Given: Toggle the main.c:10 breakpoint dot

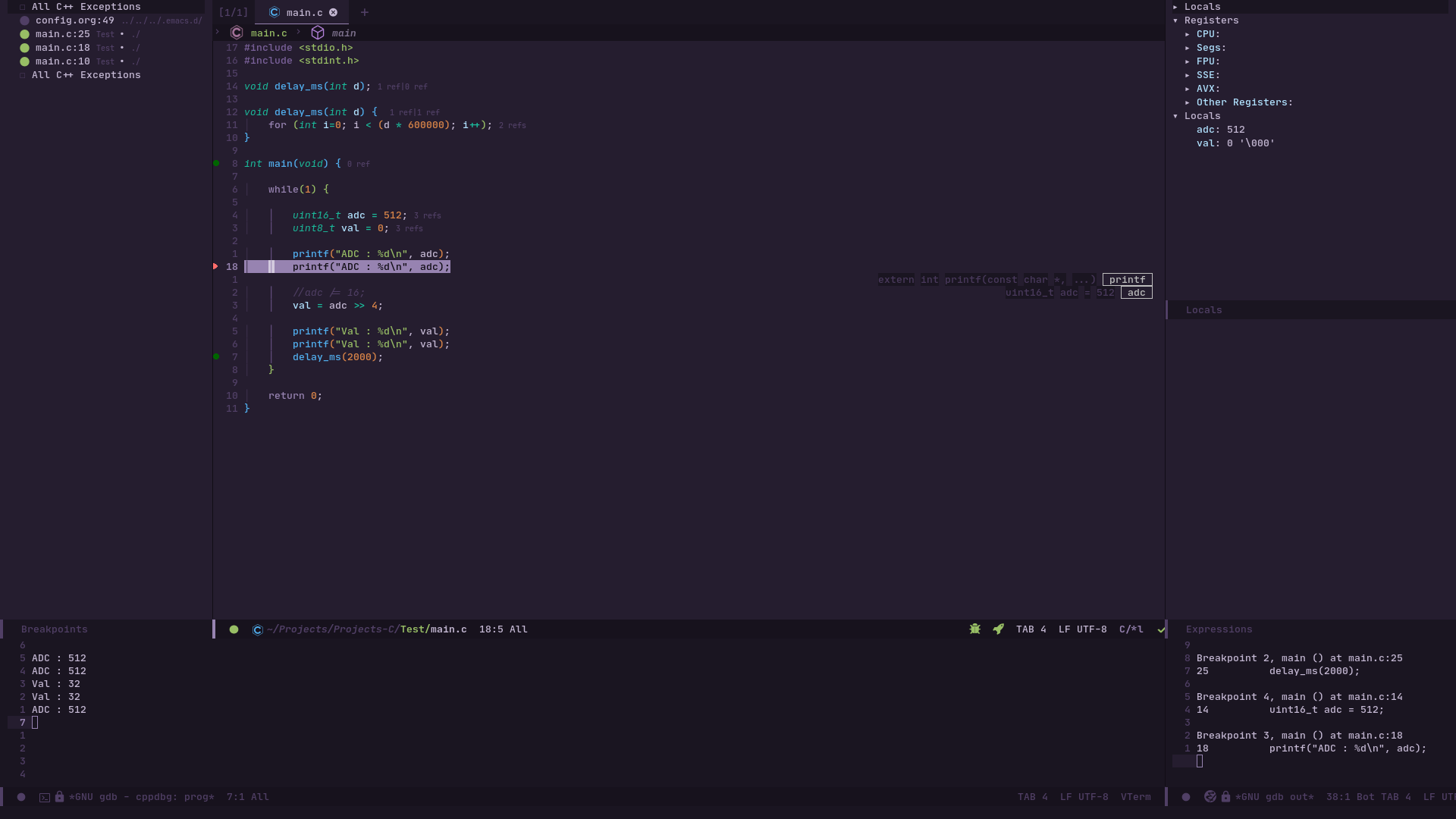Looking at the screenshot, I should tap(24, 61).
